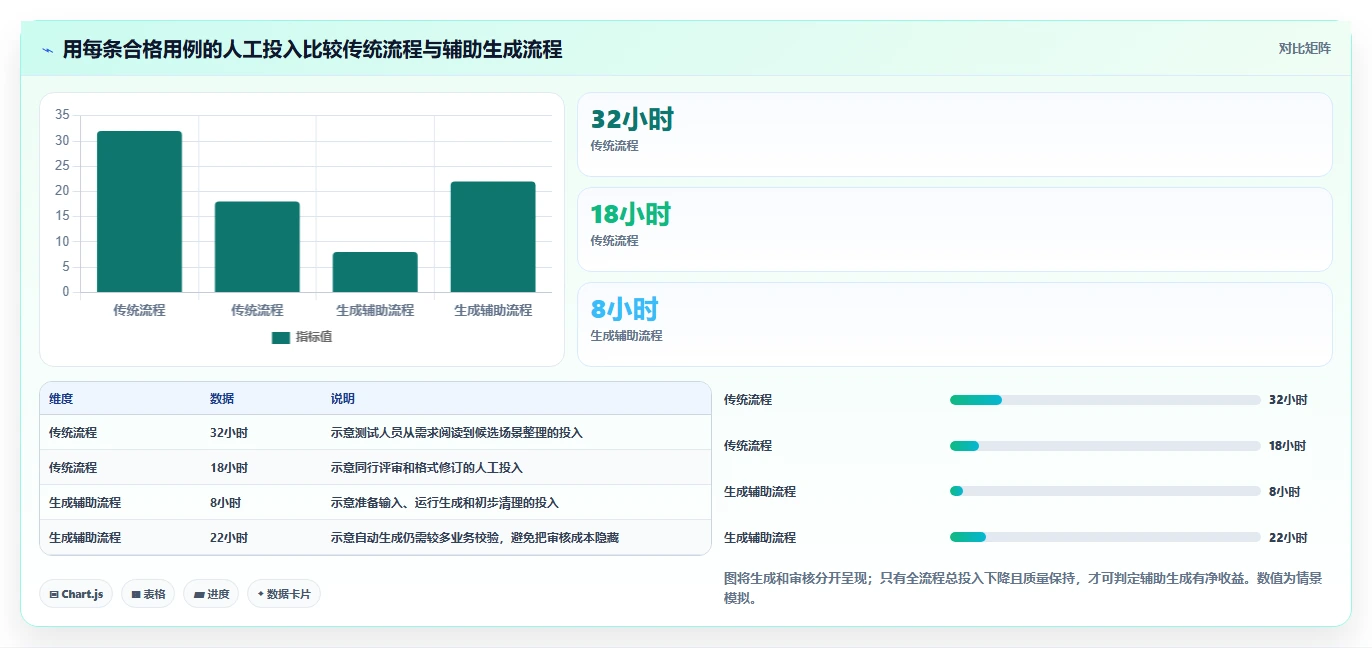Click the 说明 column header
Image resolution: width=1372 pixels, height=648 pixels.
[x=343, y=399]
